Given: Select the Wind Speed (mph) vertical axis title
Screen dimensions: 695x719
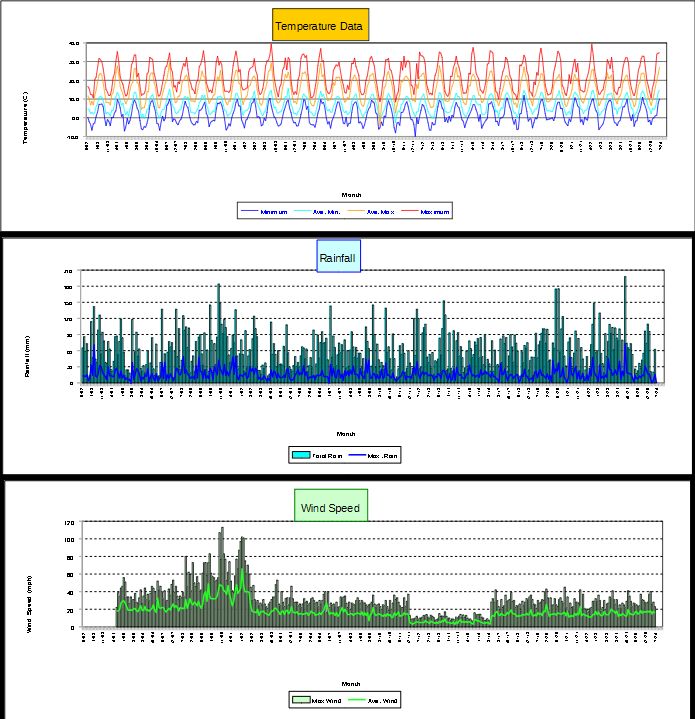Looking at the screenshot, I should pyautogui.click(x=29, y=604).
